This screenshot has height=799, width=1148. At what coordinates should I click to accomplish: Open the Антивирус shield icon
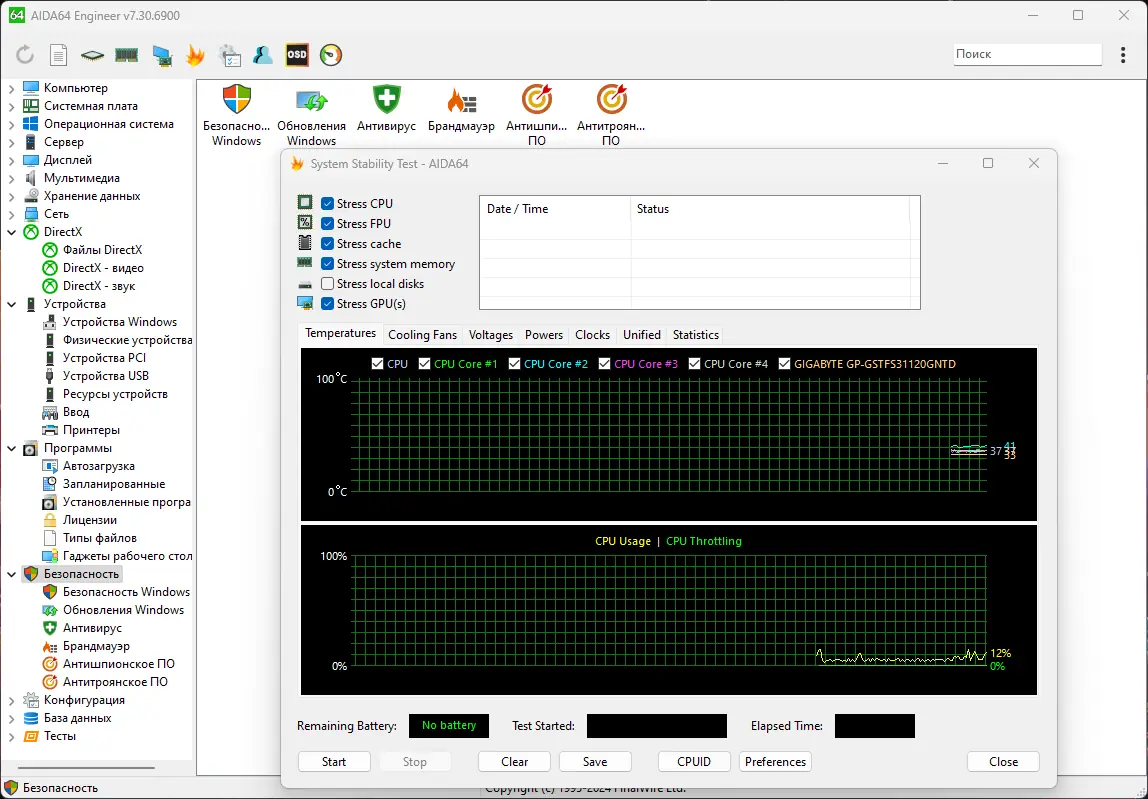coord(386,100)
